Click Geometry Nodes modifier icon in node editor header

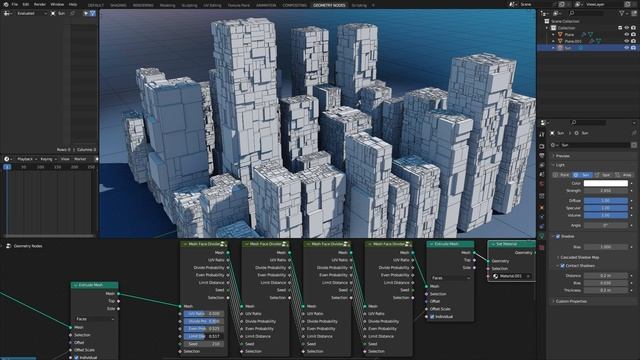tap(8, 246)
